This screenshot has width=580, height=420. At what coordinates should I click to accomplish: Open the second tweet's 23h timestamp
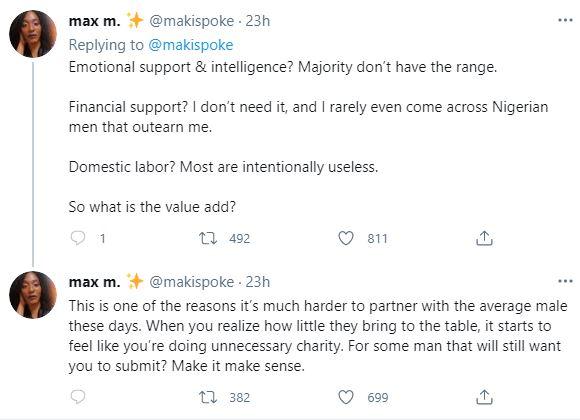click(258, 282)
